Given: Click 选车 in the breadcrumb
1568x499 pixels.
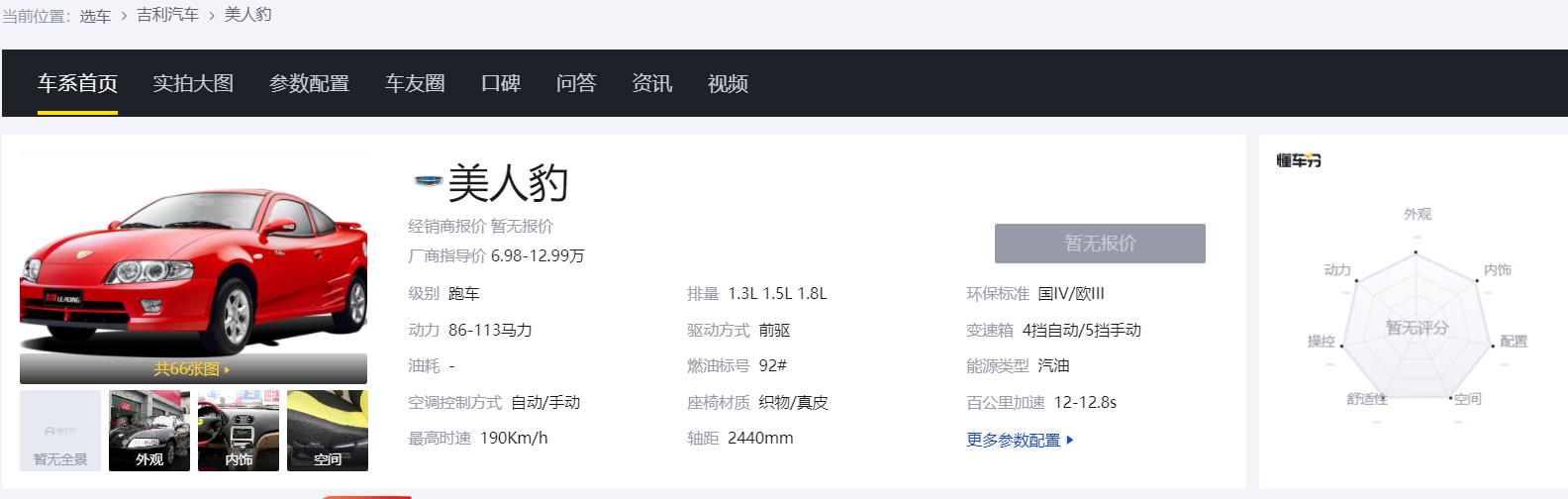Looking at the screenshot, I should point(95,16).
